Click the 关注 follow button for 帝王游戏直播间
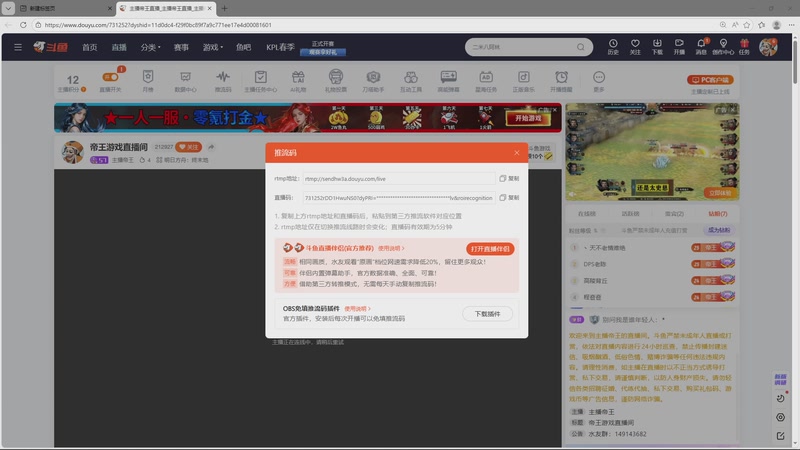 tap(189, 147)
